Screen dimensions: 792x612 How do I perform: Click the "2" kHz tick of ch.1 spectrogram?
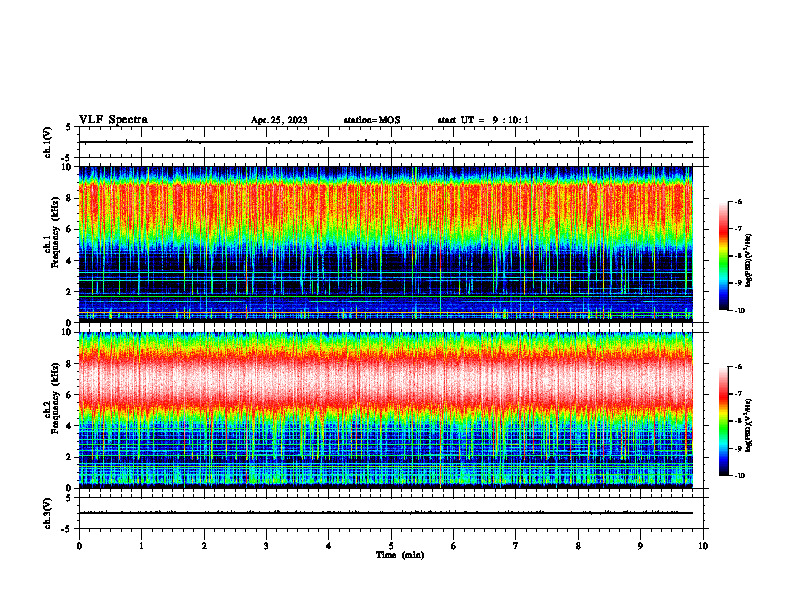tap(70, 291)
